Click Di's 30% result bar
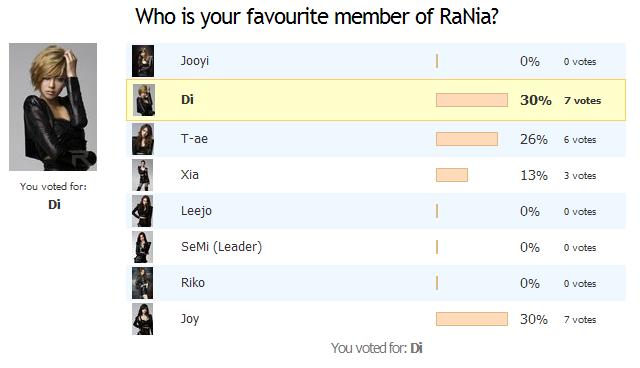The height and width of the screenshot is (368, 640). [472, 100]
